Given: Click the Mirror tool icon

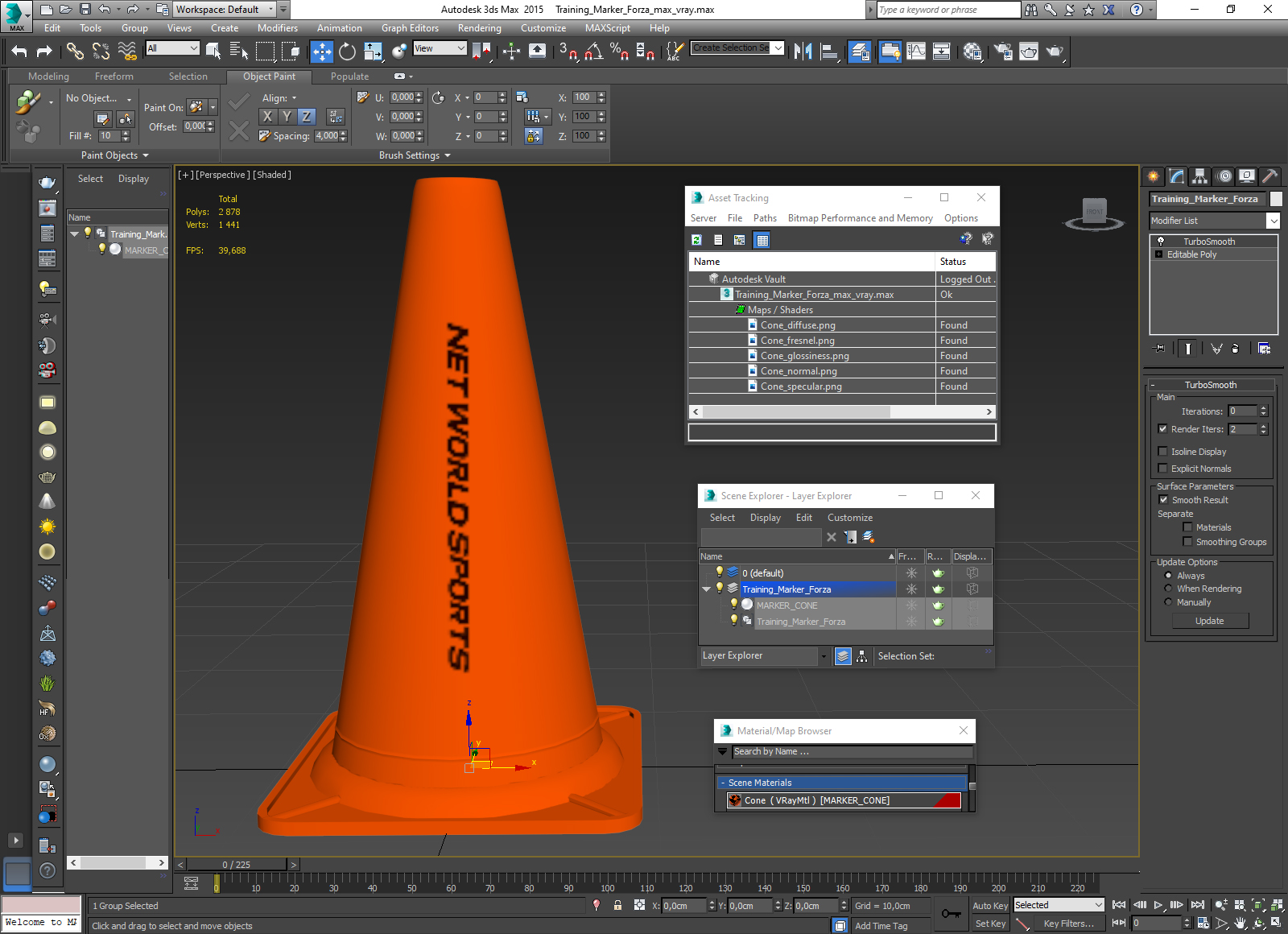Looking at the screenshot, I should 803,52.
